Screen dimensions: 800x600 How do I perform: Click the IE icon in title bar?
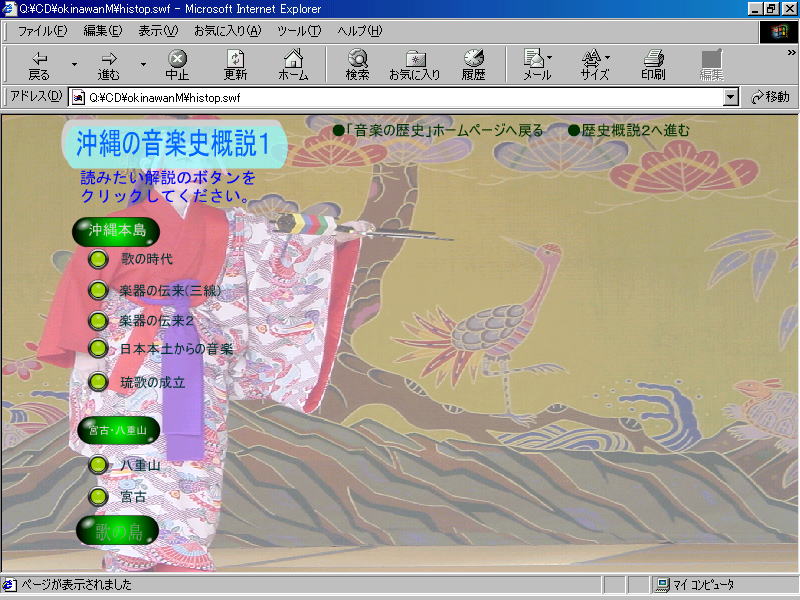[x=9, y=9]
